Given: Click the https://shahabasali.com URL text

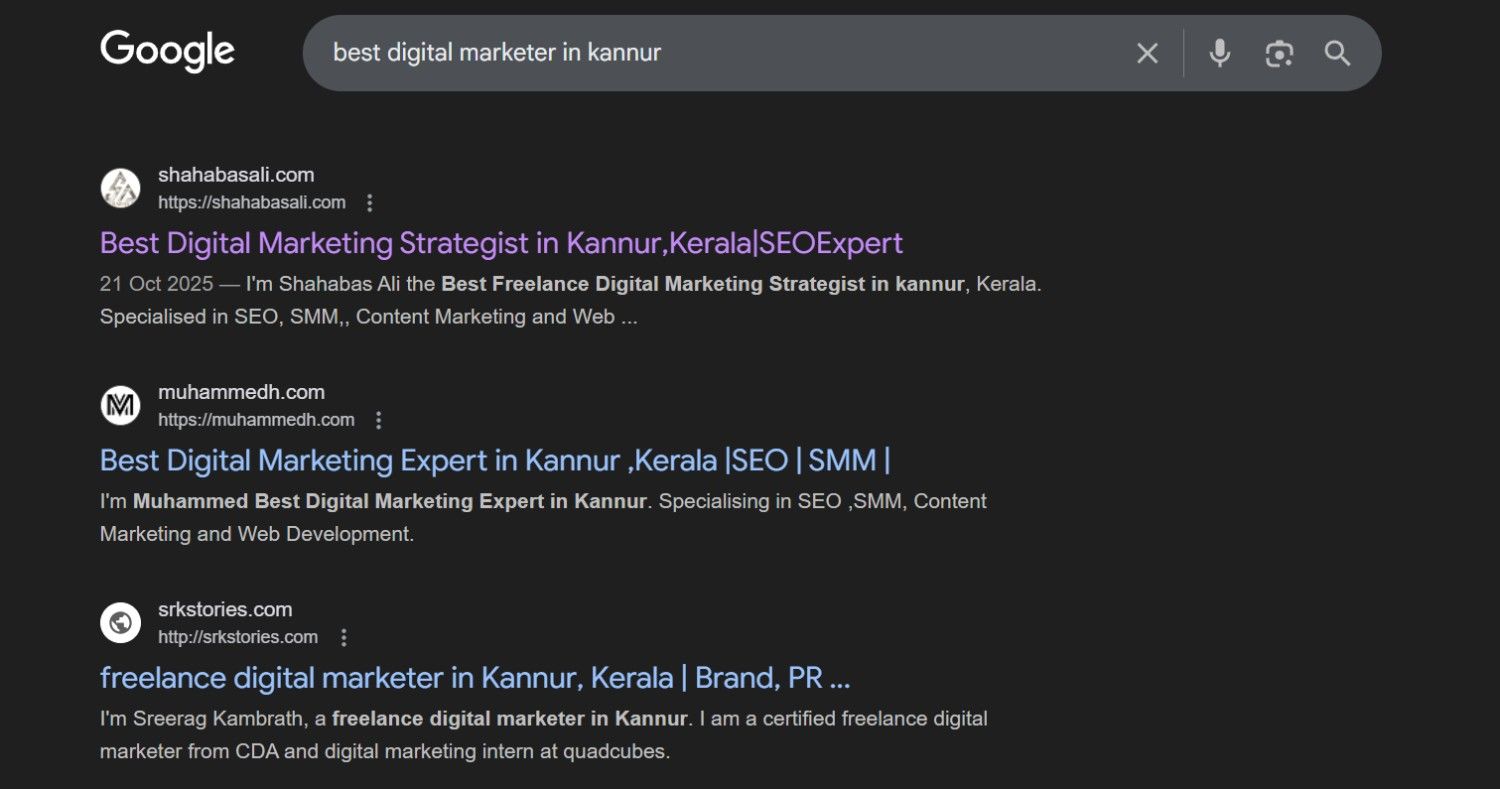Looking at the screenshot, I should coord(252,202).
